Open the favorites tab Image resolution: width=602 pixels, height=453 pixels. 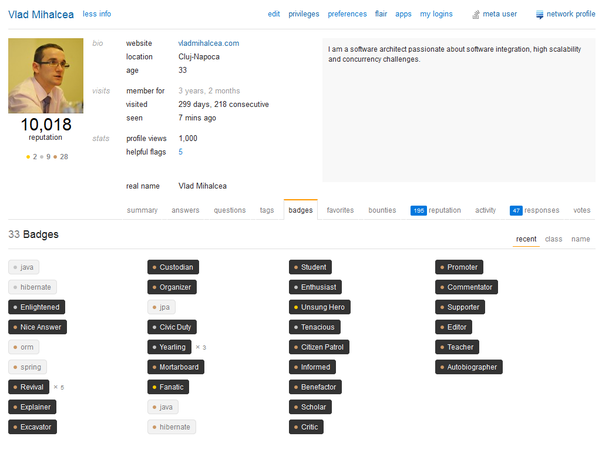pyautogui.click(x=340, y=210)
